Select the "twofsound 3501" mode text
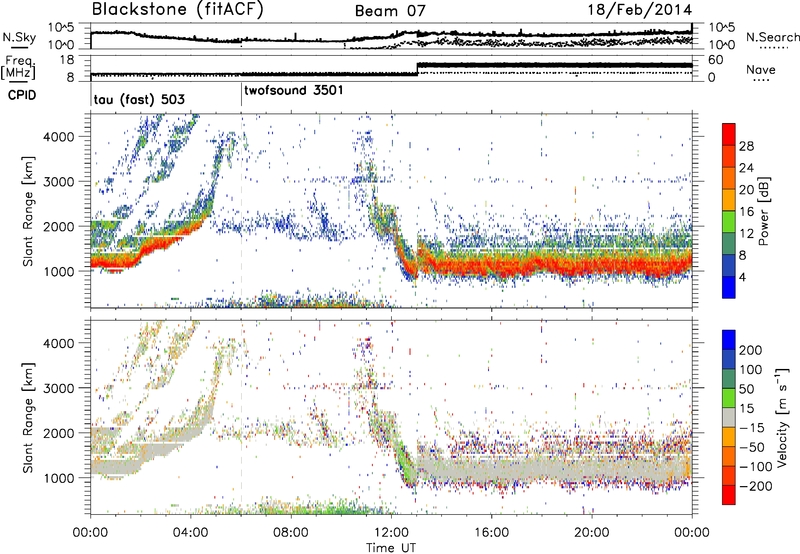 coord(294,91)
